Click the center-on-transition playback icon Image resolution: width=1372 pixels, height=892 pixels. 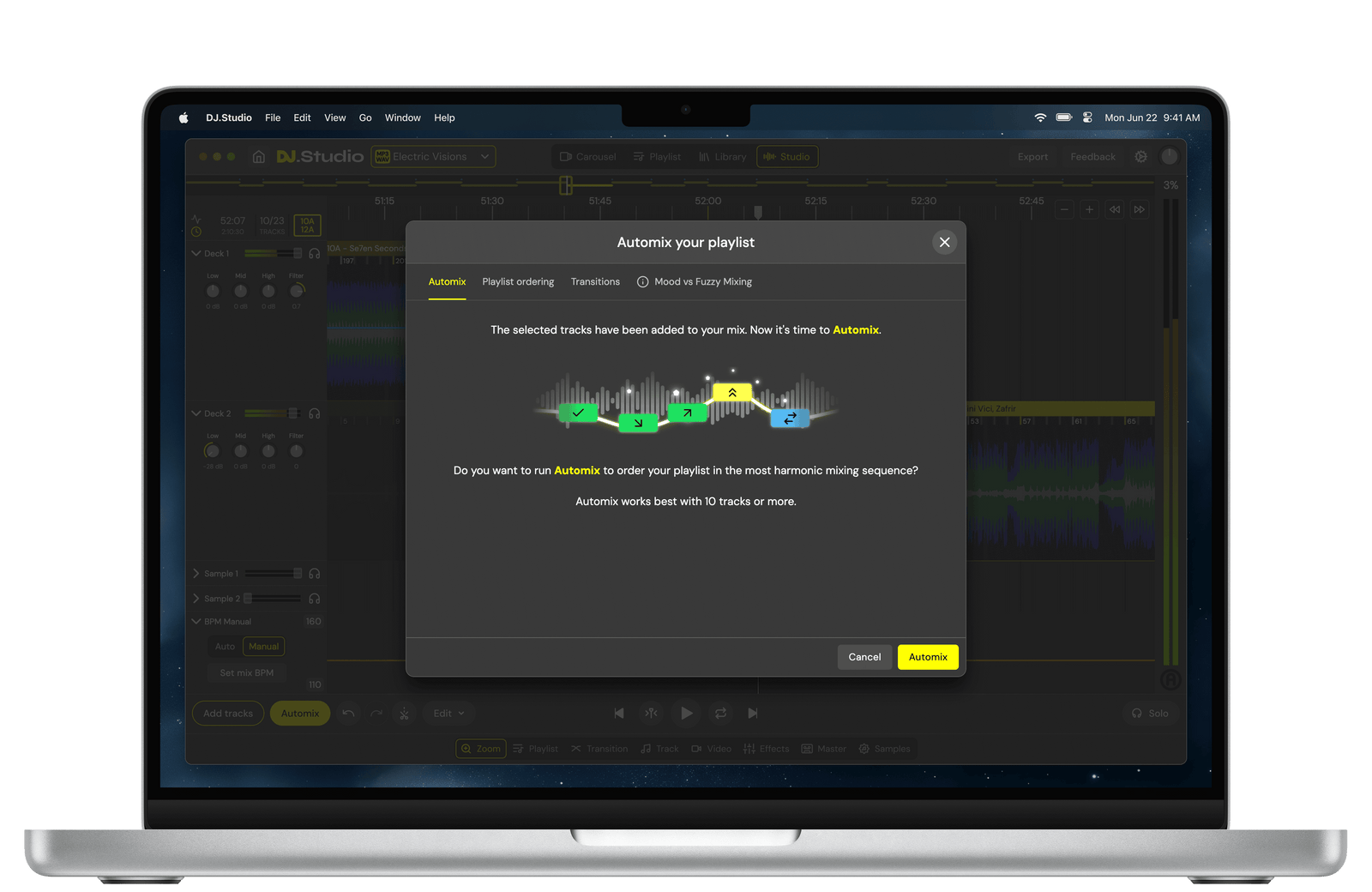(x=652, y=714)
